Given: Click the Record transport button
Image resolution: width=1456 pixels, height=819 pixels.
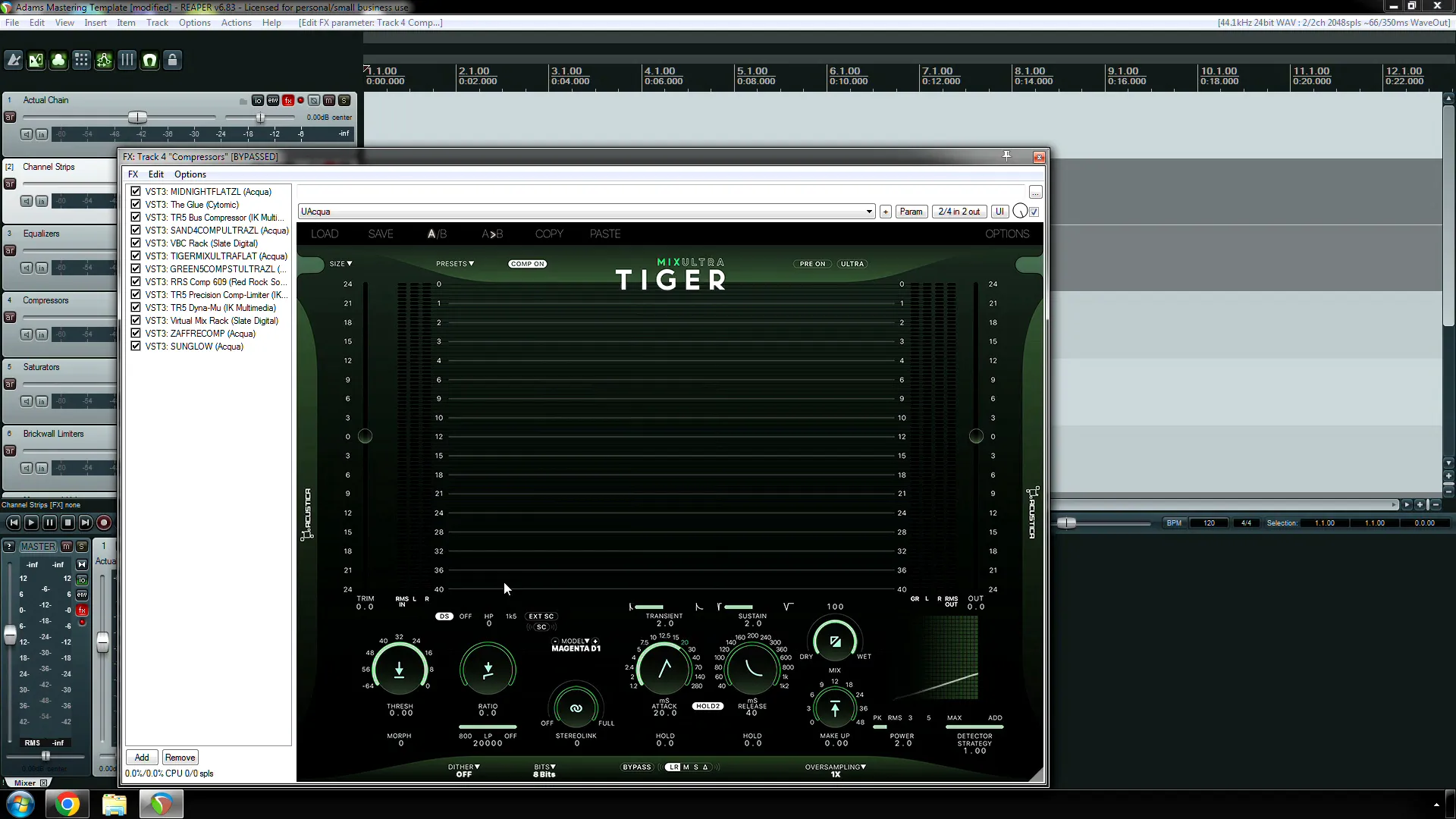Looking at the screenshot, I should (104, 522).
